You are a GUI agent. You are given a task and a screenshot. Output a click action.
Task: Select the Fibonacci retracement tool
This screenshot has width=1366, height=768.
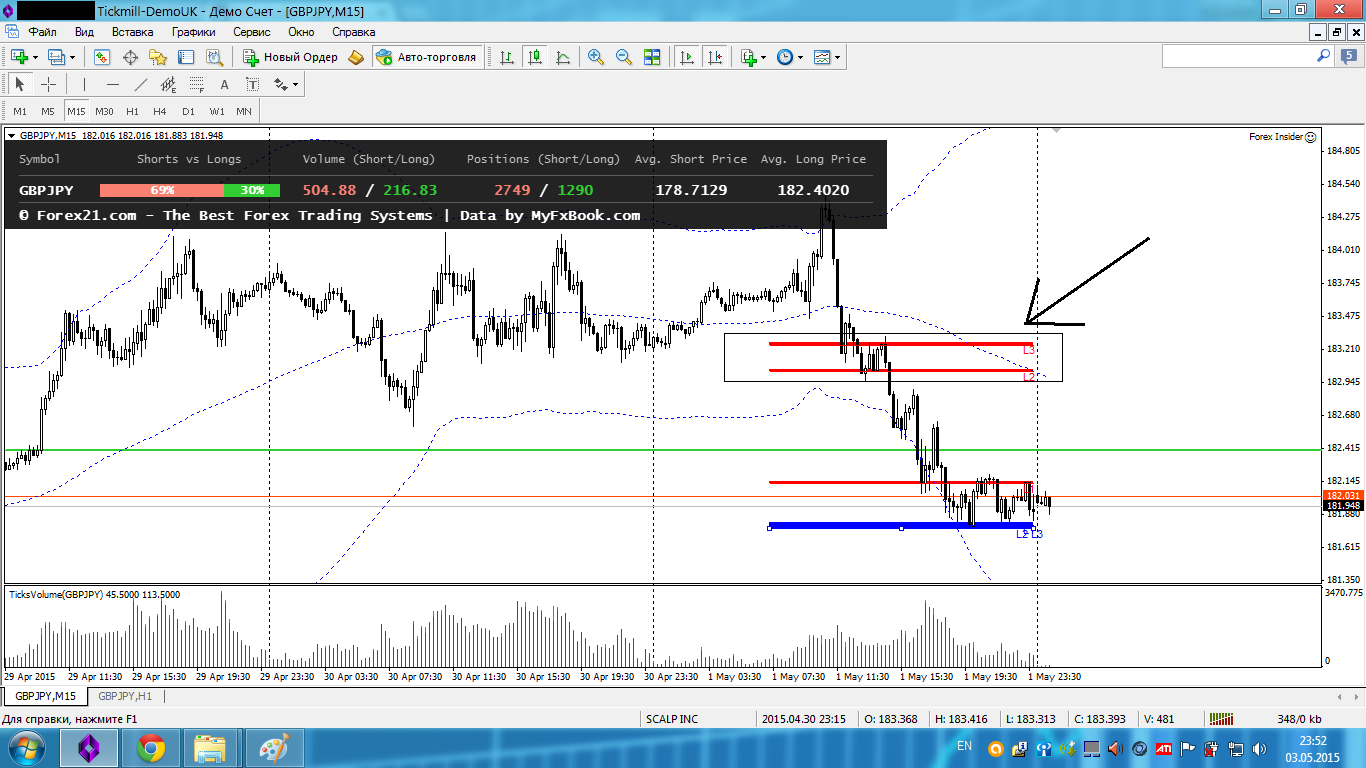(197, 85)
